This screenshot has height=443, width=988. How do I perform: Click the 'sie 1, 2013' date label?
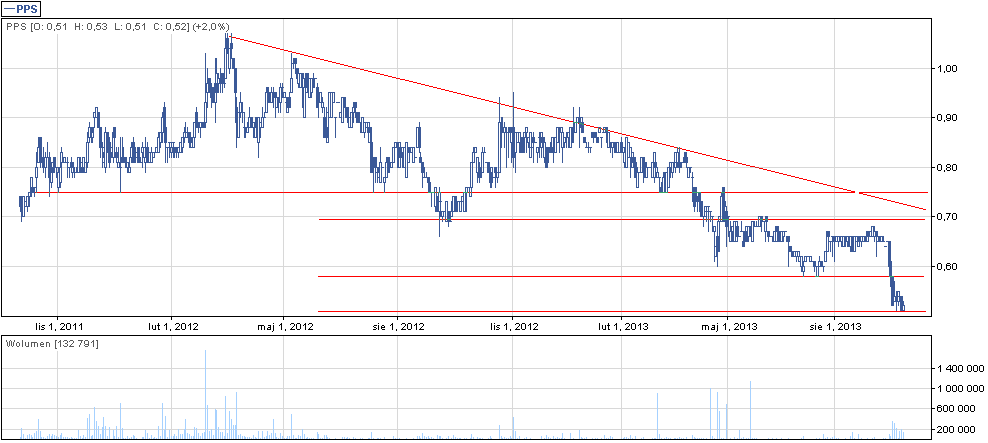[x=834, y=327]
